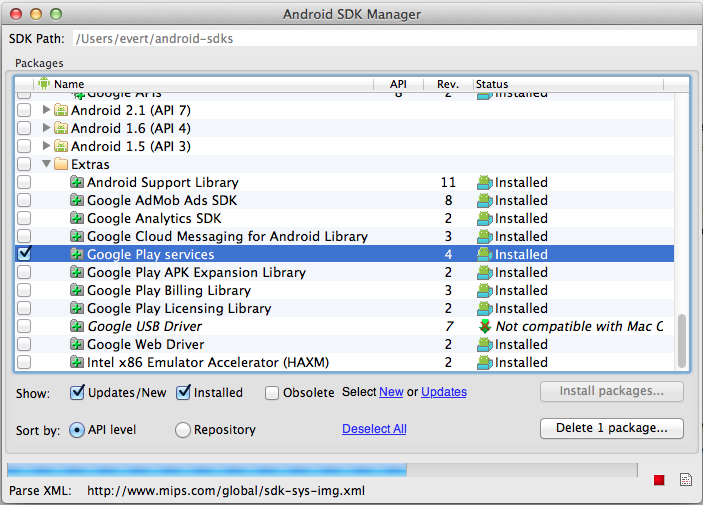This screenshot has width=703, height=505.
Task: Click the Name column header
Action: coord(200,85)
